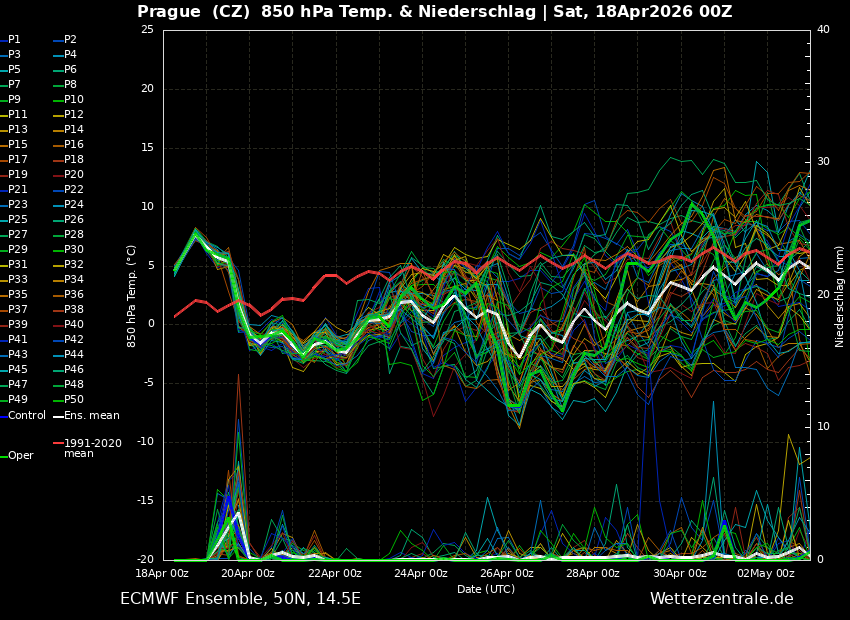
Task: Click the 25 value on temperature axis
Action: pyautogui.click(x=147, y=30)
